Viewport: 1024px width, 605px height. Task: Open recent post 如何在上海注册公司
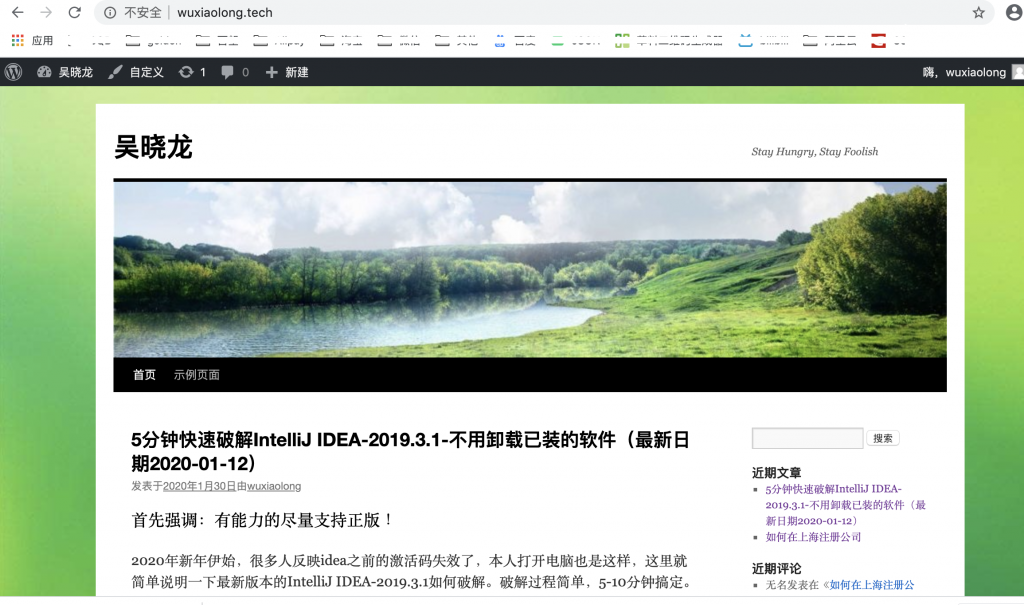813,537
